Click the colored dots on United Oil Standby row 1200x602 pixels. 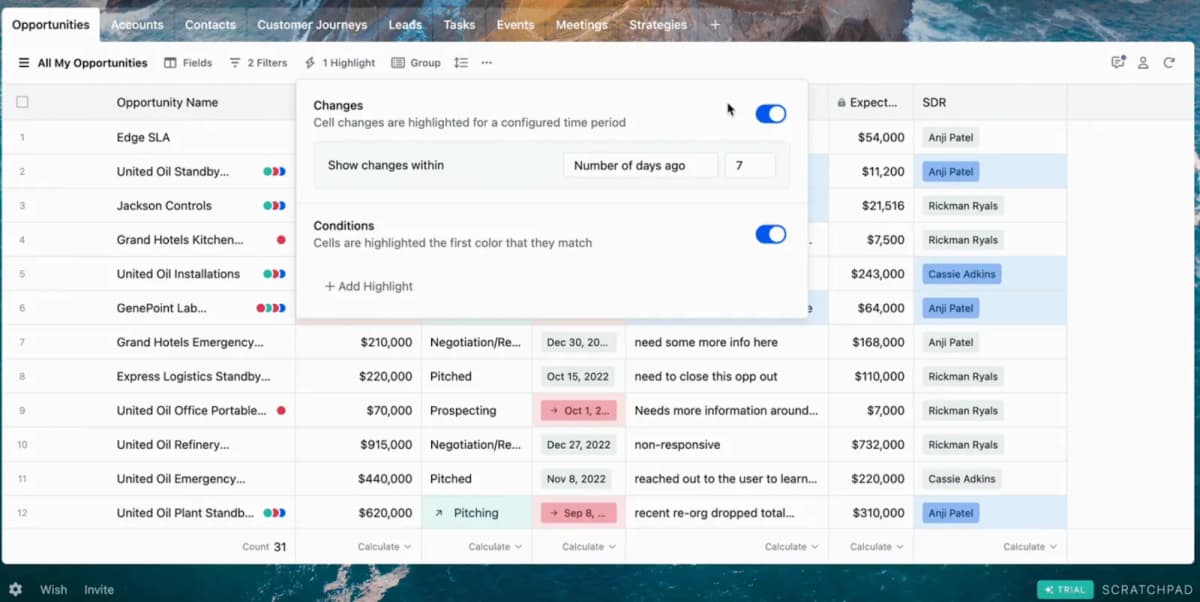click(275, 172)
